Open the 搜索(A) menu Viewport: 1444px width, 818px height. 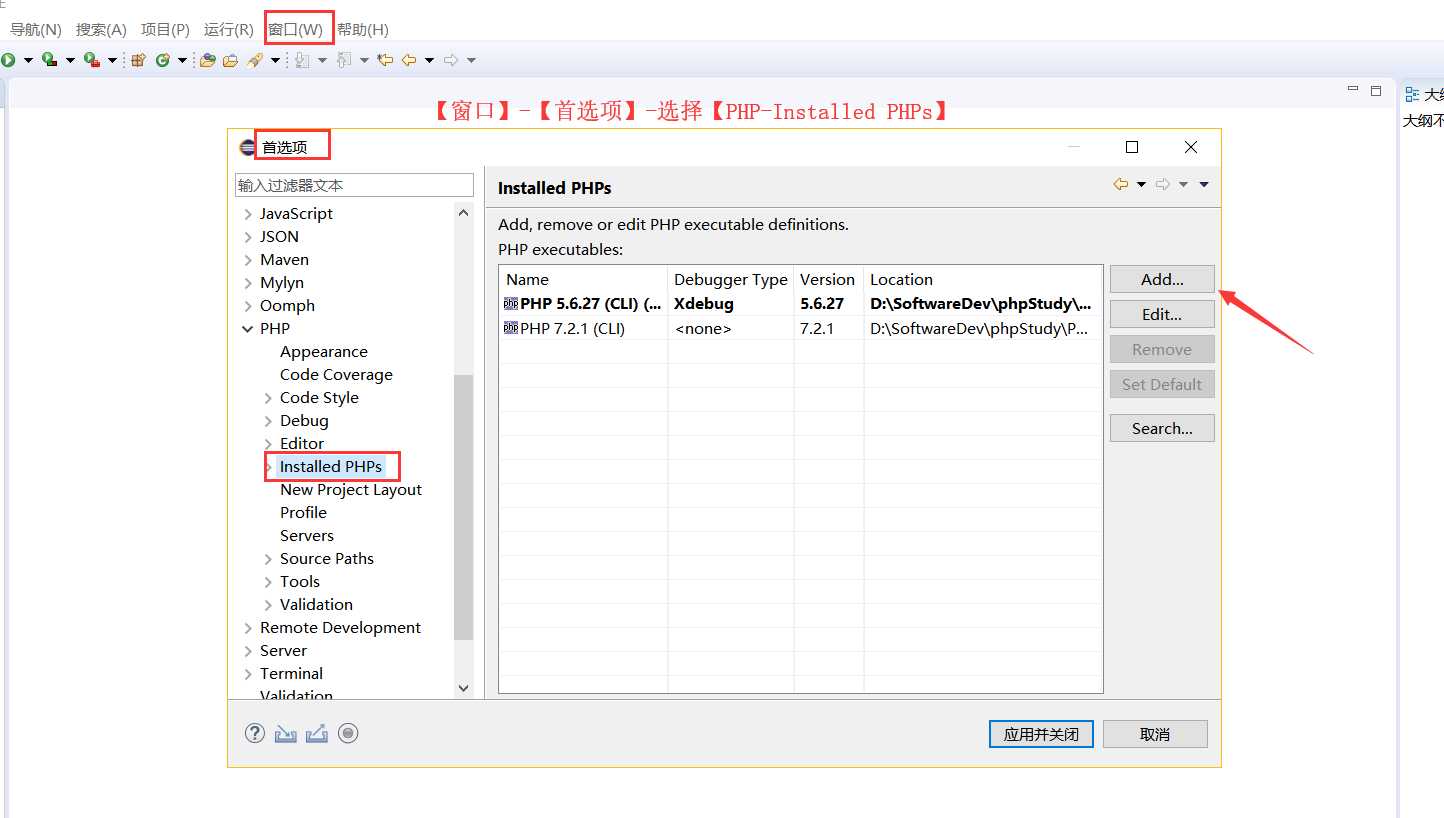click(x=101, y=29)
